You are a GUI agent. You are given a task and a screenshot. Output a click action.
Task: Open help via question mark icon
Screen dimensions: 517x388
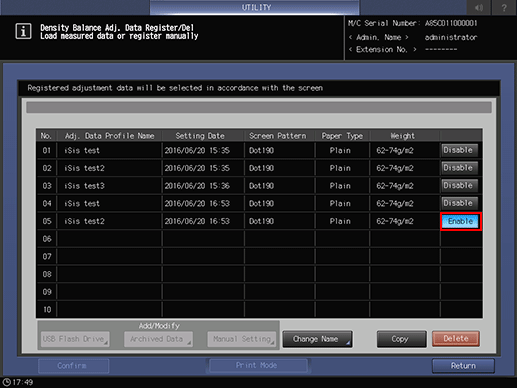(504, 7)
